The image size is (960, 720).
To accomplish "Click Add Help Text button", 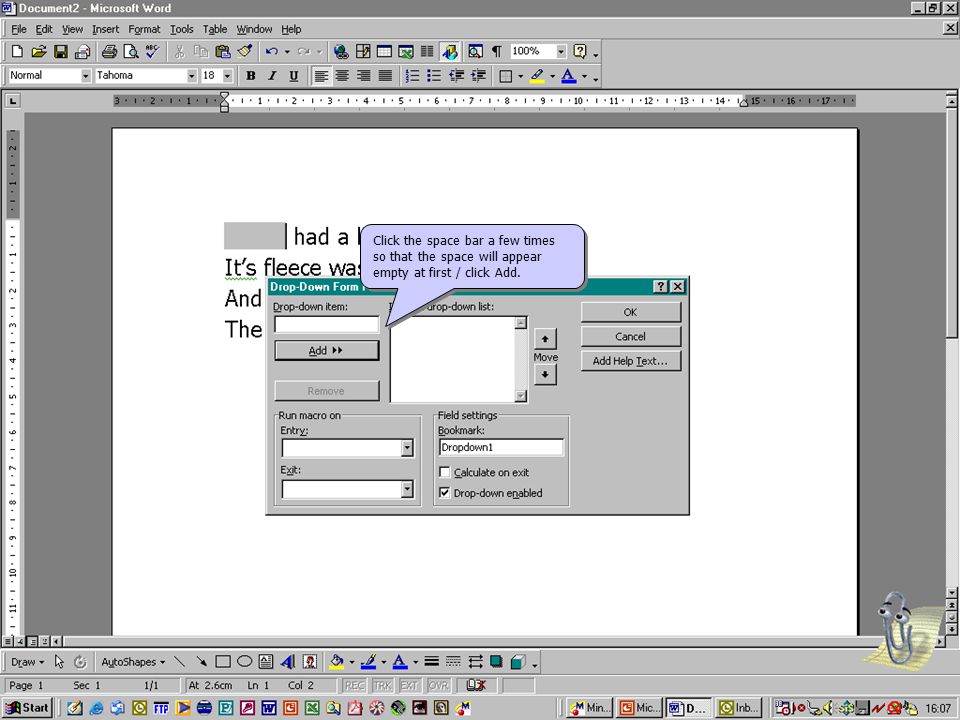I will tap(631, 361).
